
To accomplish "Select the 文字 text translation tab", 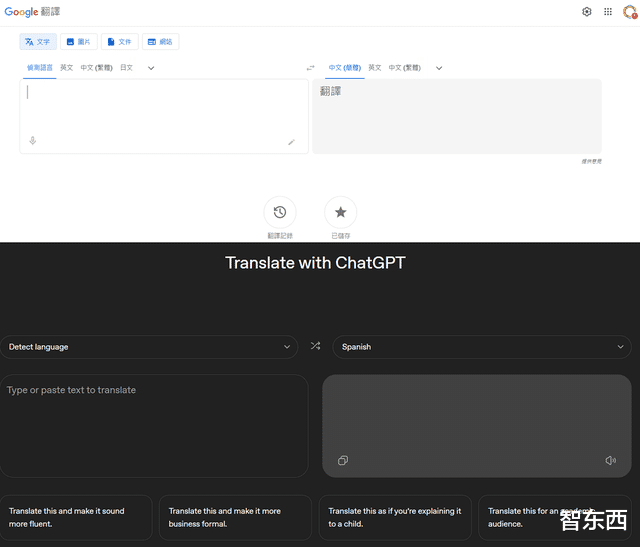I will click(x=38, y=42).
